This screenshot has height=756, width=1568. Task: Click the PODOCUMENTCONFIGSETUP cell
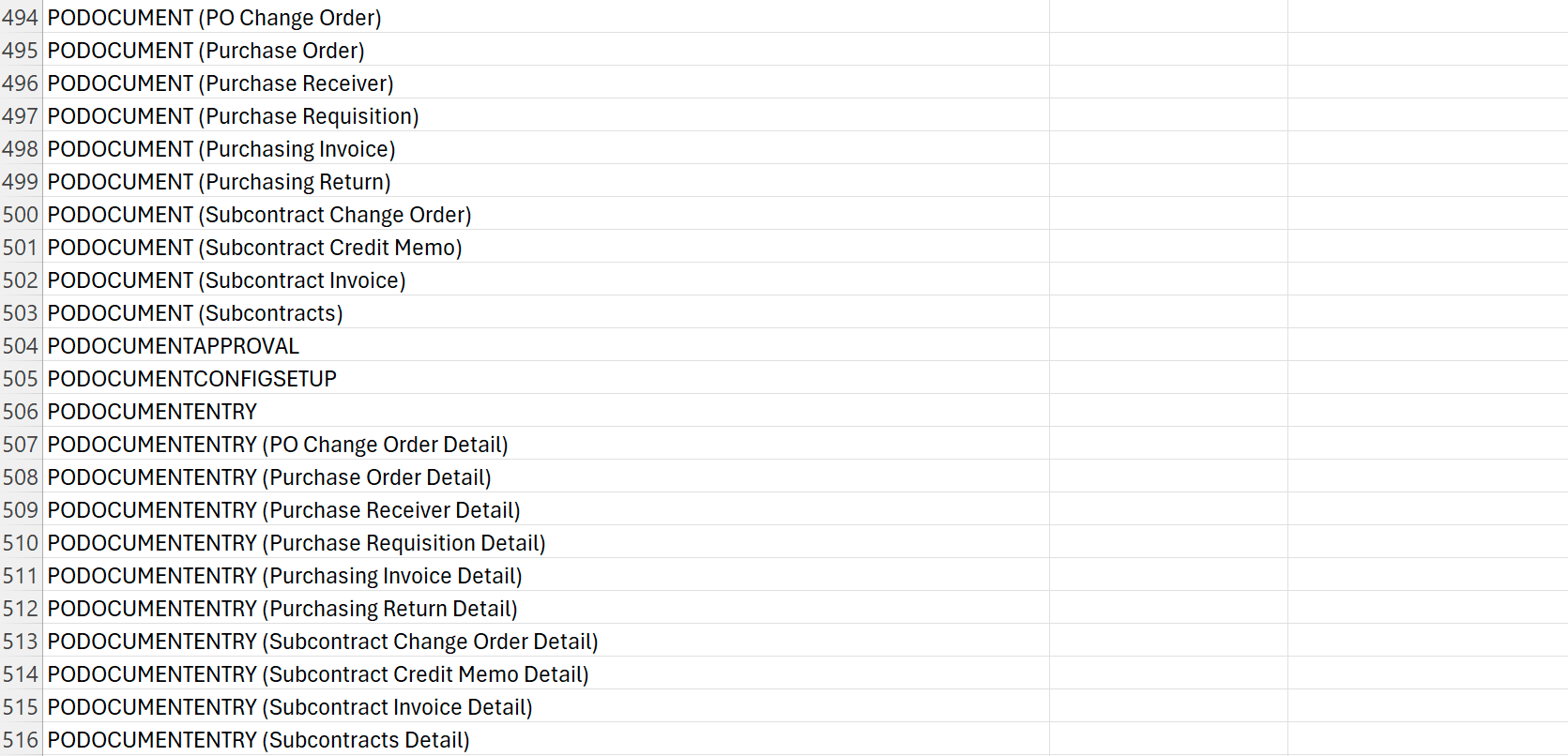click(546, 378)
